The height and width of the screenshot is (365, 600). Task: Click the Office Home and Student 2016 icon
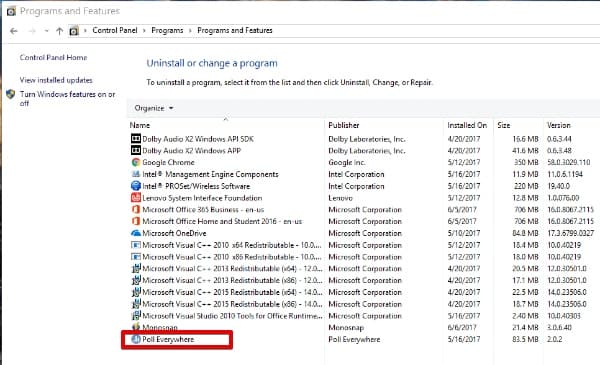136,221
